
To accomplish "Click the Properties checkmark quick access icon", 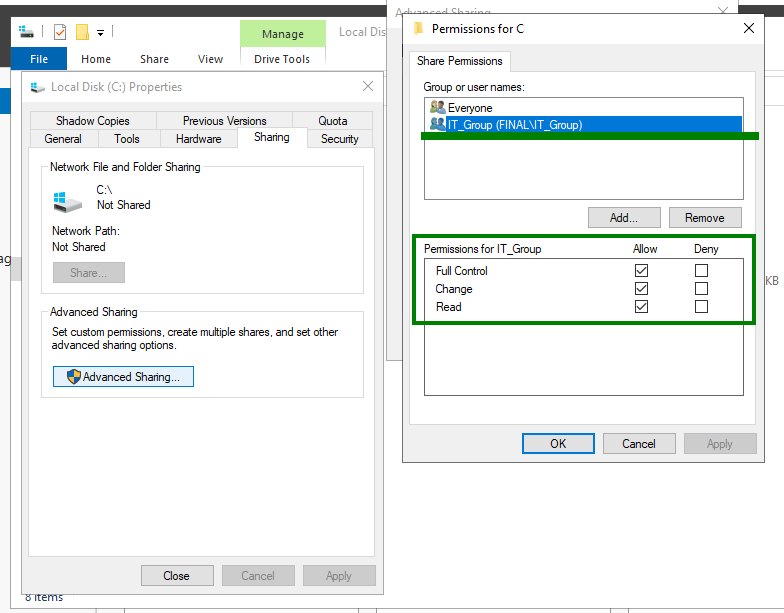I will click(x=60, y=32).
